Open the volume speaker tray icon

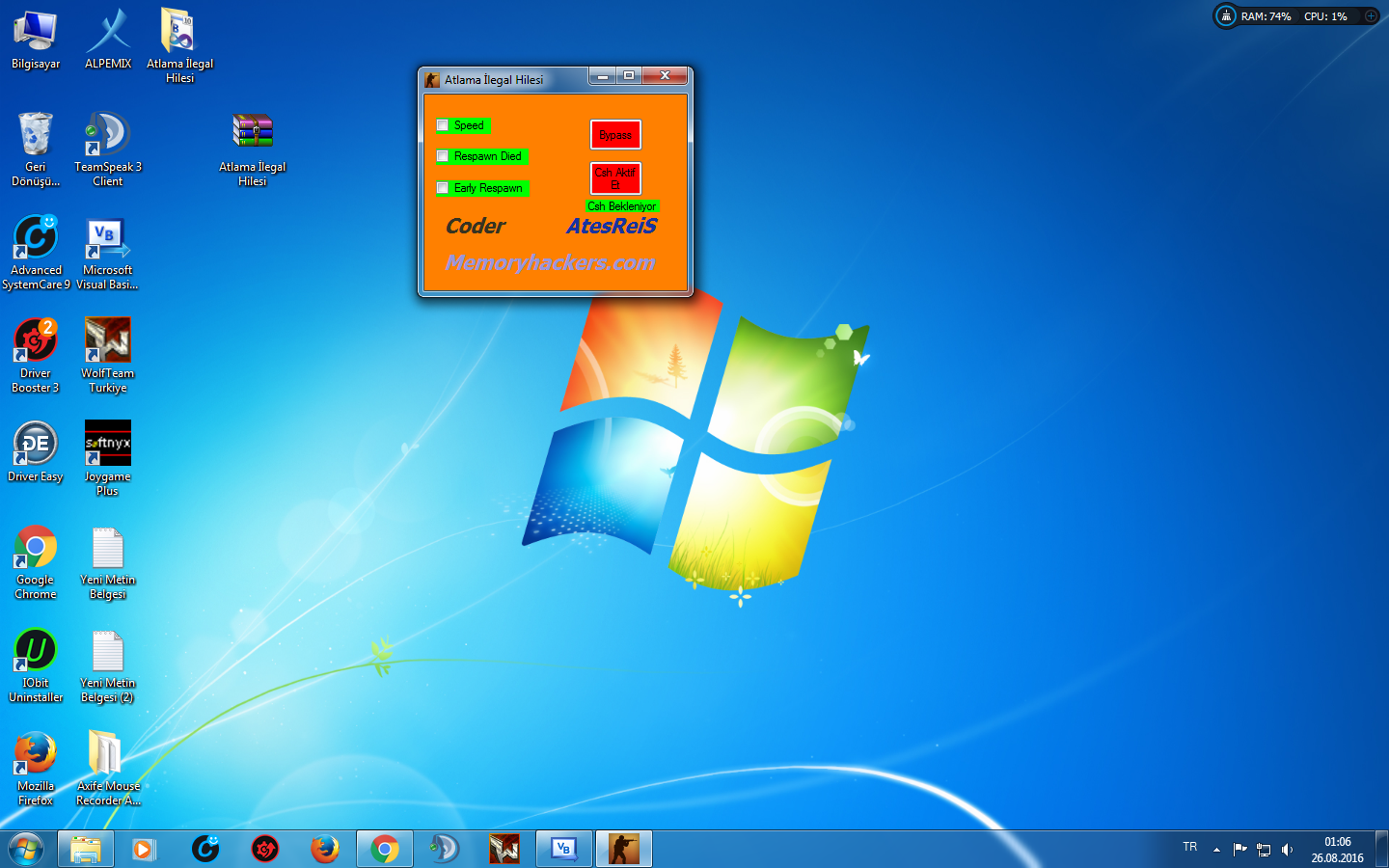pyautogui.click(x=1287, y=850)
